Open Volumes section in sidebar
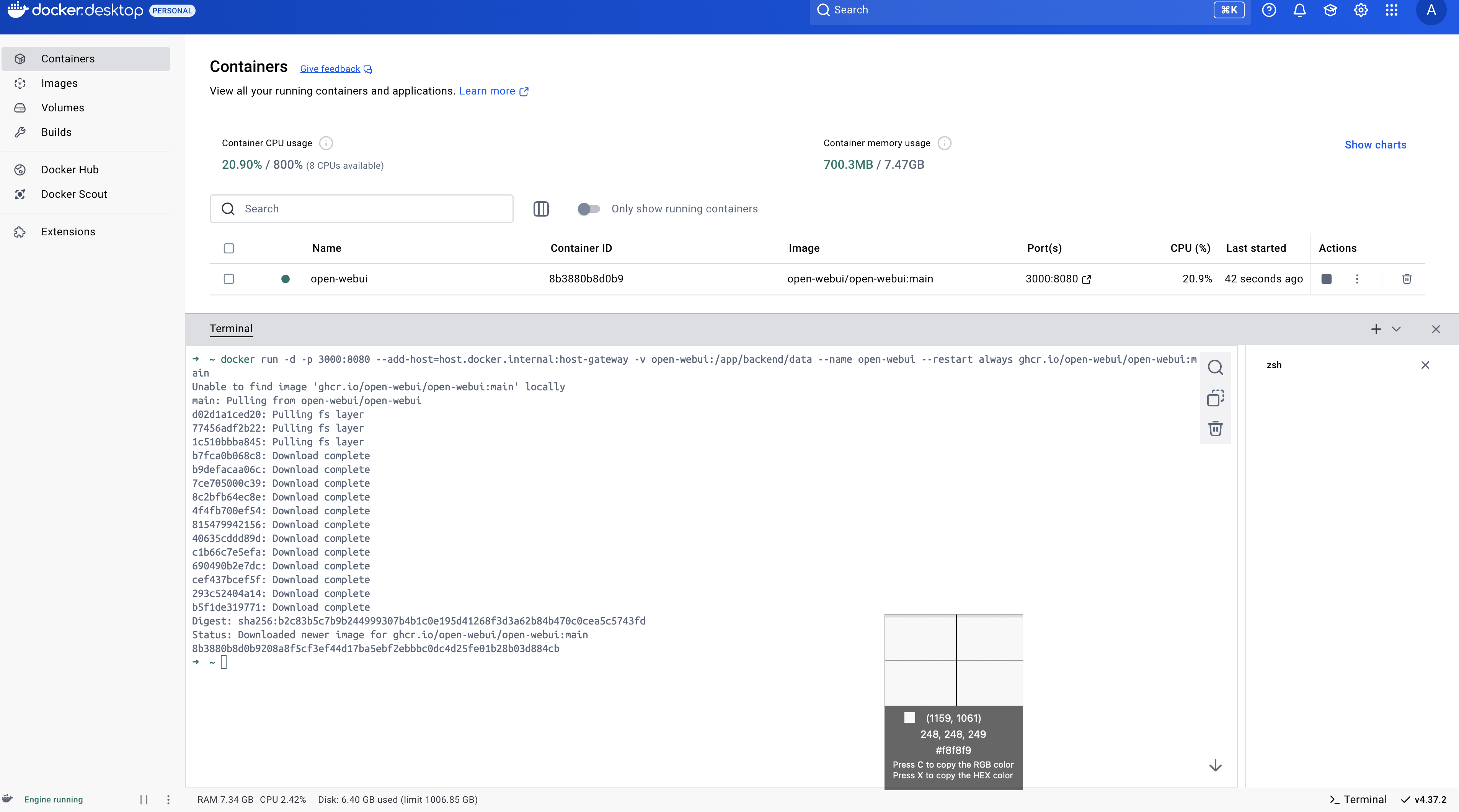 point(62,108)
